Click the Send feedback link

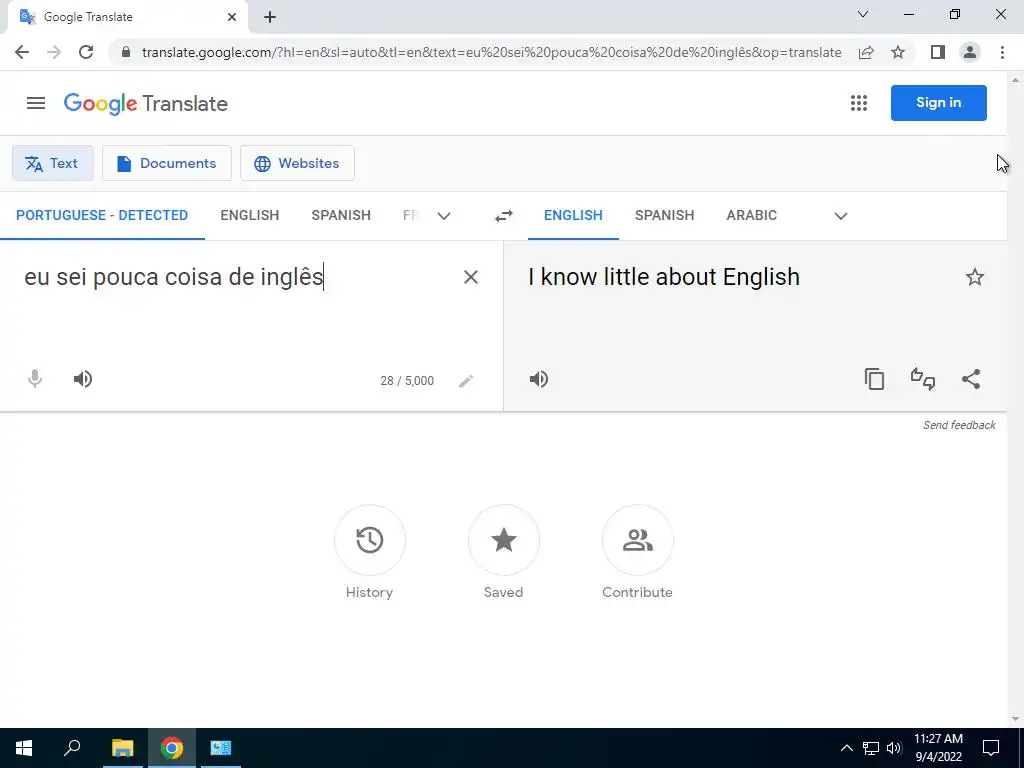[959, 425]
